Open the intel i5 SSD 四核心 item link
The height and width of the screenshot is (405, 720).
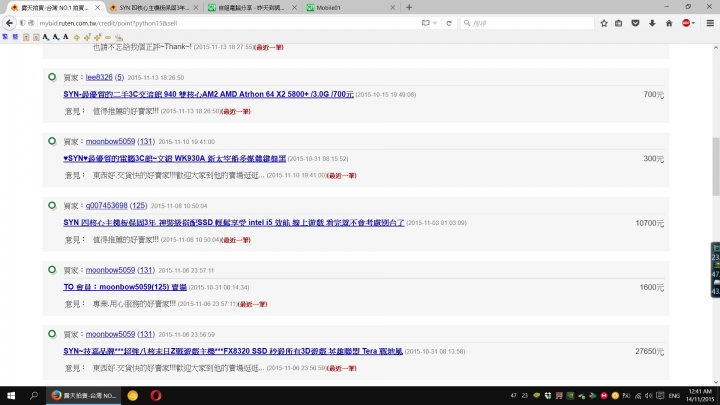(x=234, y=223)
